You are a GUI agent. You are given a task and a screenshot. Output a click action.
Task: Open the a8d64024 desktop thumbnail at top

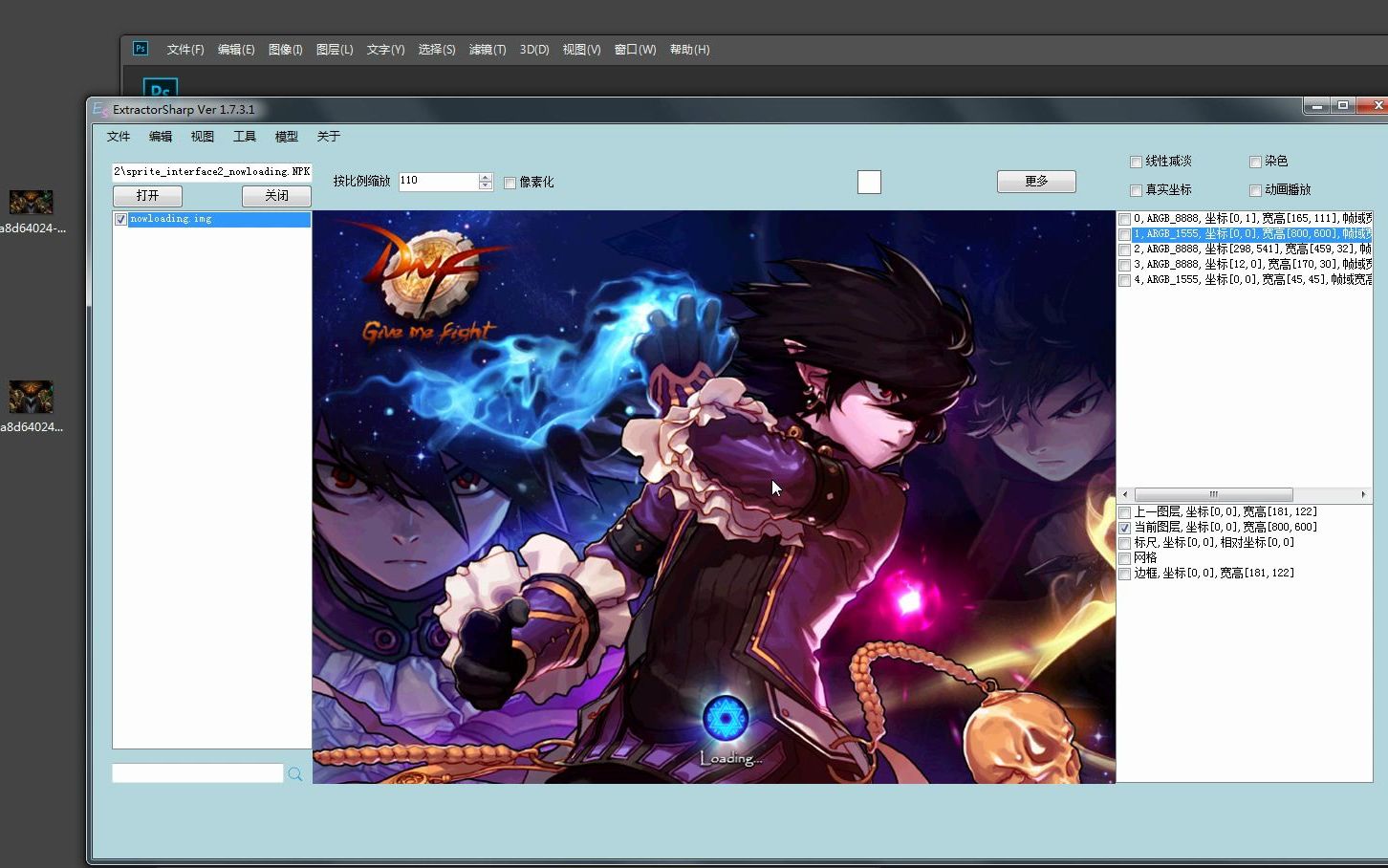(31, 202)
